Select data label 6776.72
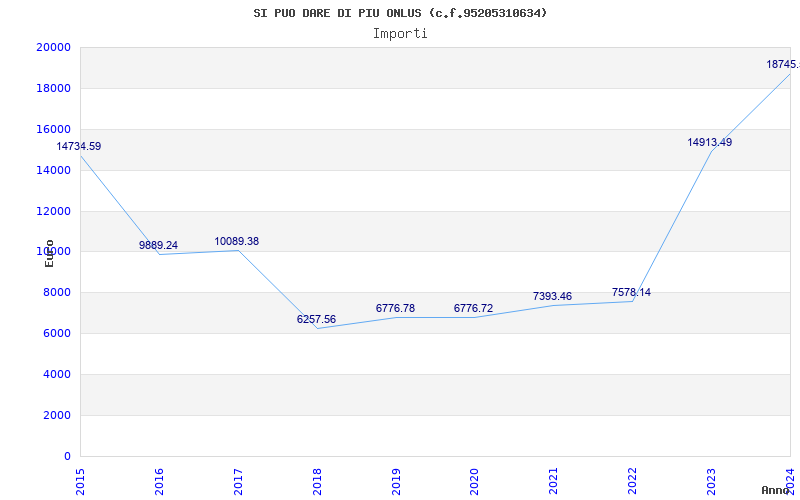The height and width of the screenshot is (500, 800). click(x=473, y=308)
